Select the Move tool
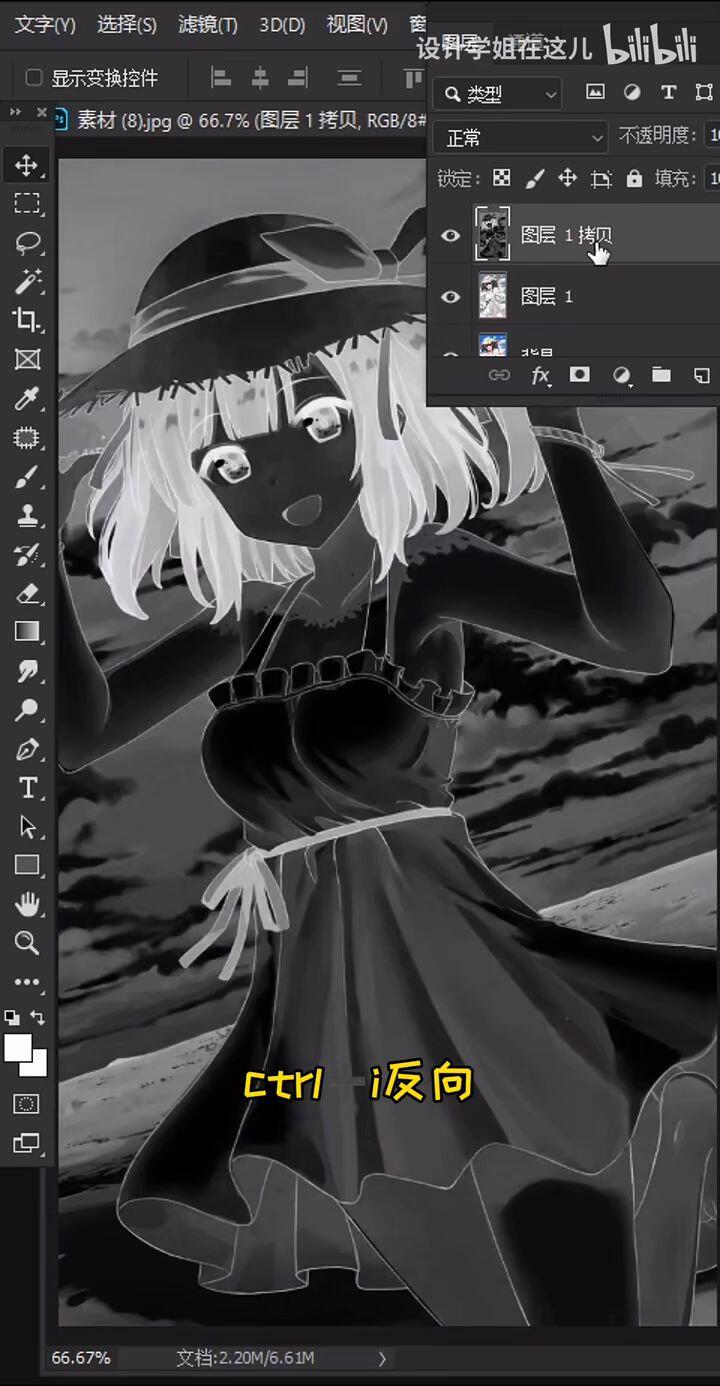Viewport: 720px width, 1386px height. 27,164
